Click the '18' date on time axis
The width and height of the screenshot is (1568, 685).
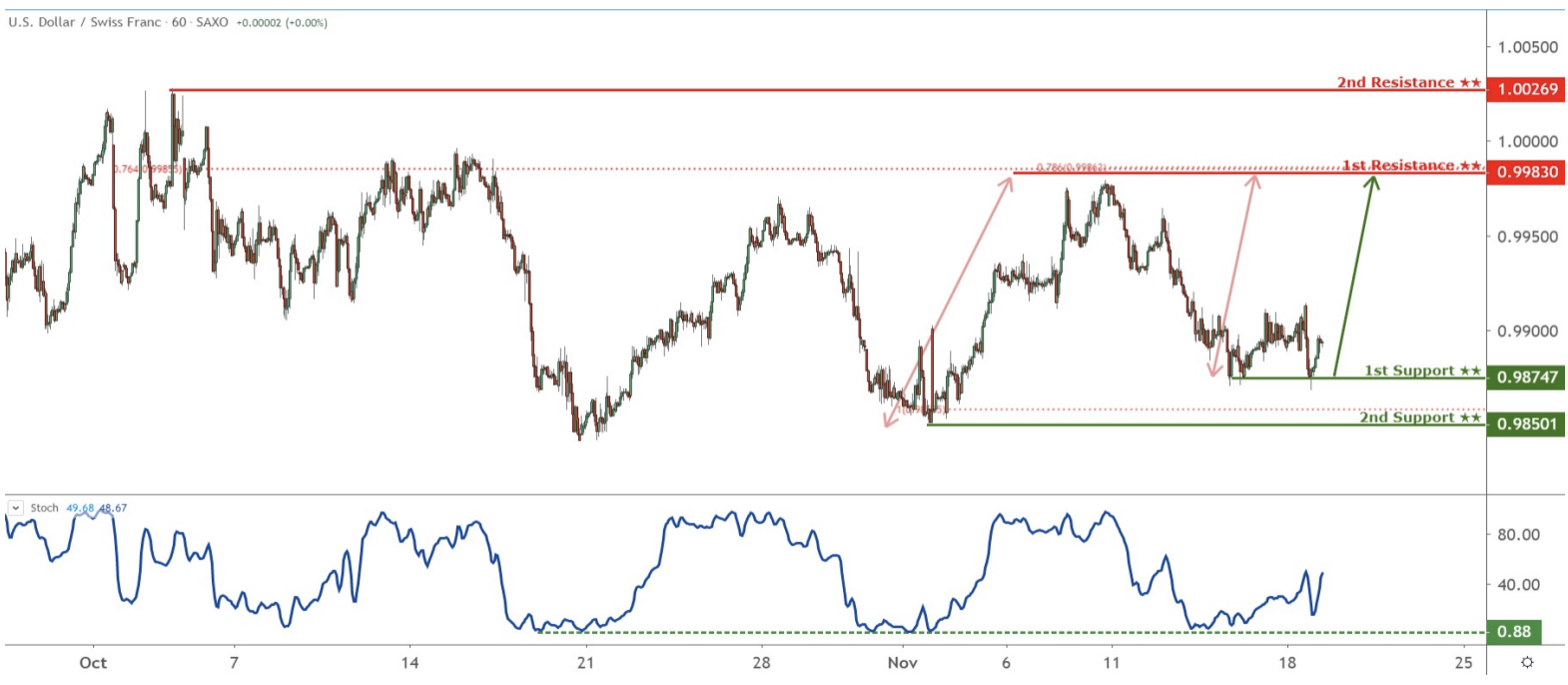click(1287, 662)
